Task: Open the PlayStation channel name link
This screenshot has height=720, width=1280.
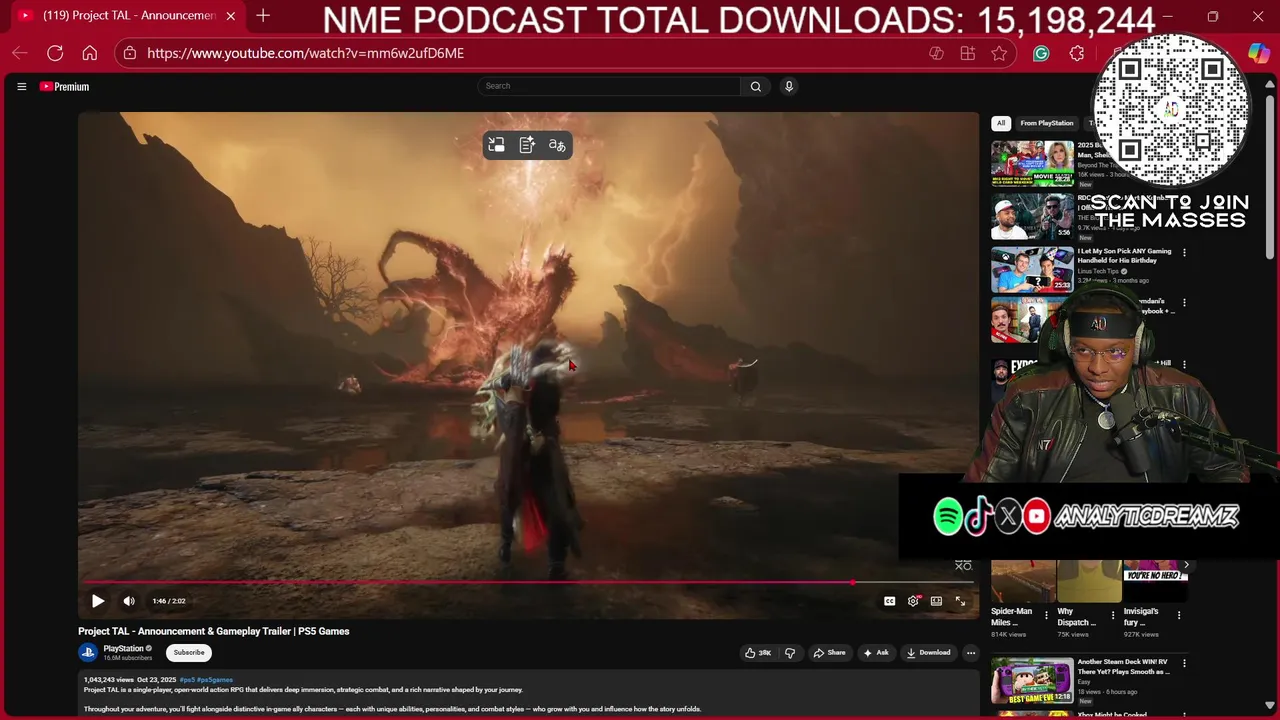Action: tap(123, 648)
